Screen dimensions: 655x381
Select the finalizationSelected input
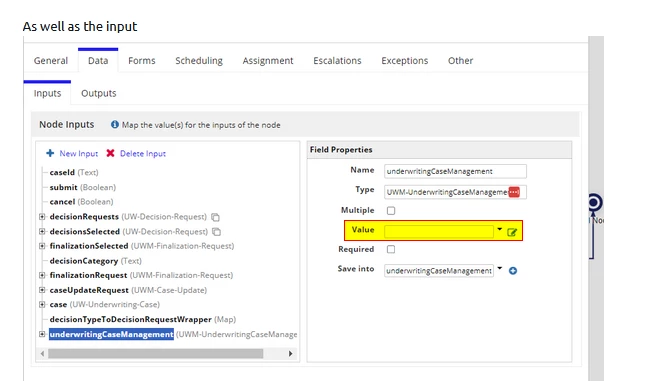[x=142, y=246]
